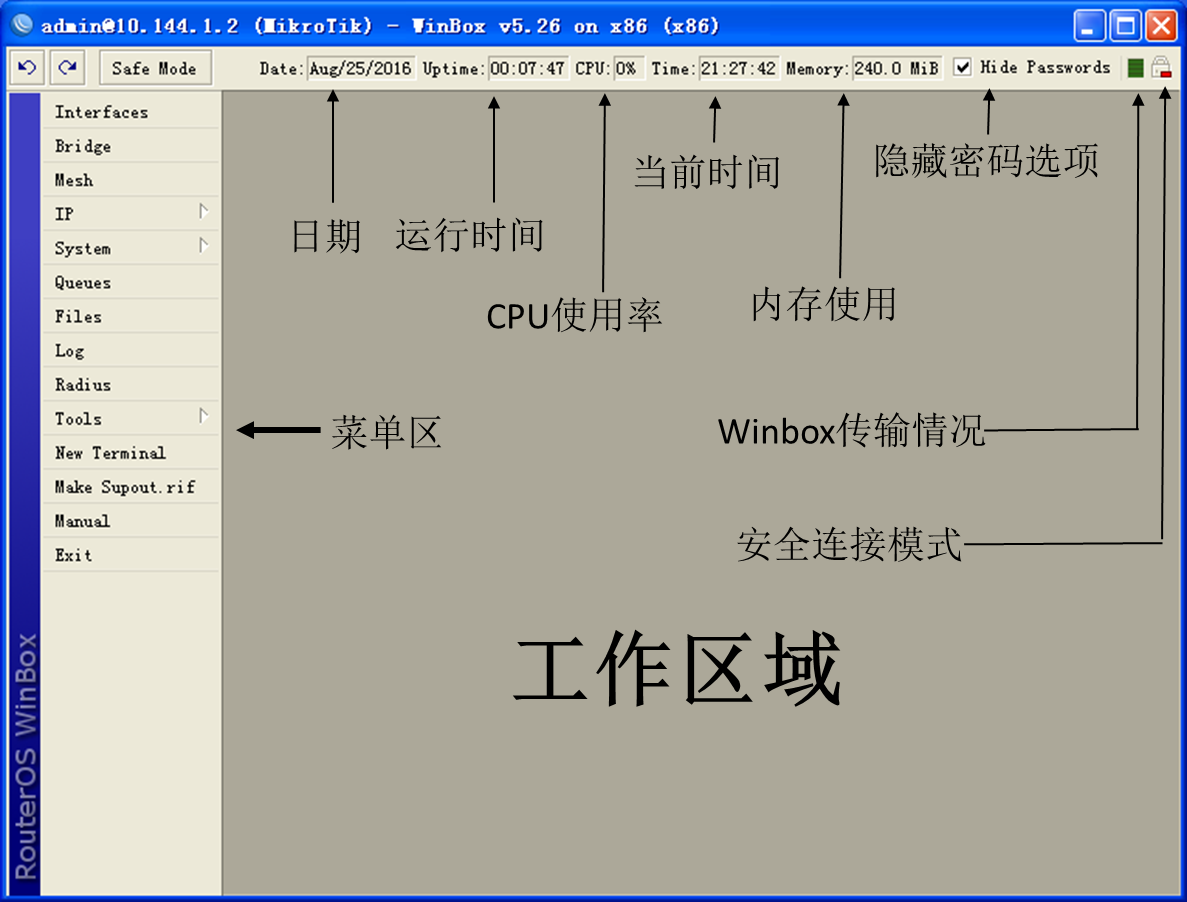This screenshot has width=1187, height=902.
Task: Open the Manual entry
Action: 131,521
